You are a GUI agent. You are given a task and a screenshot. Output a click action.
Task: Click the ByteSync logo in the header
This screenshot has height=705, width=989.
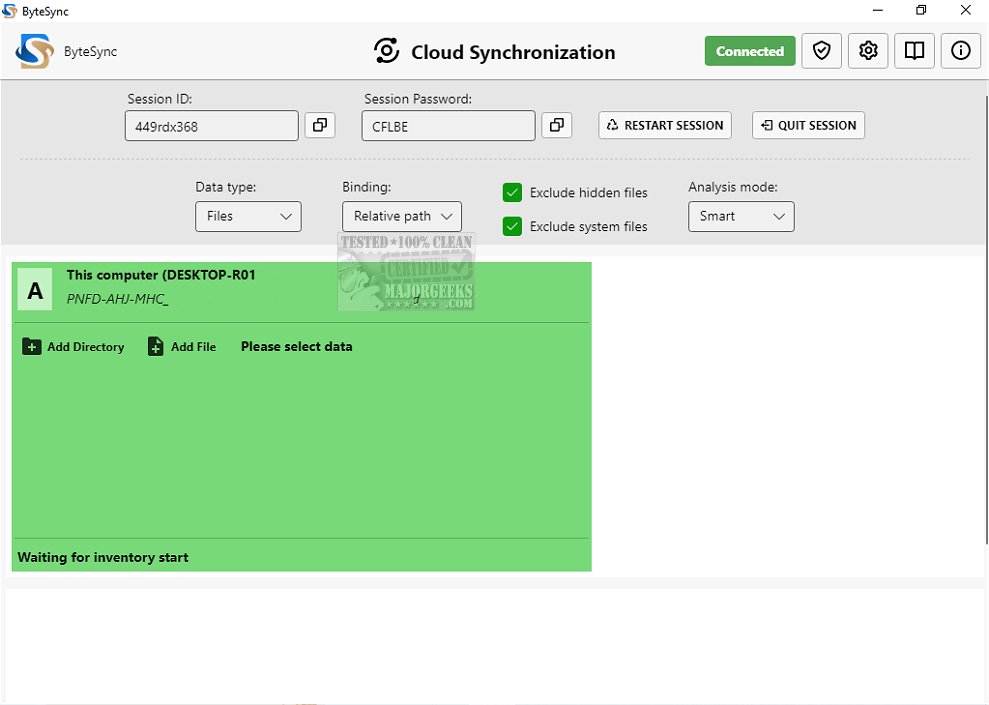pos(35,51)
